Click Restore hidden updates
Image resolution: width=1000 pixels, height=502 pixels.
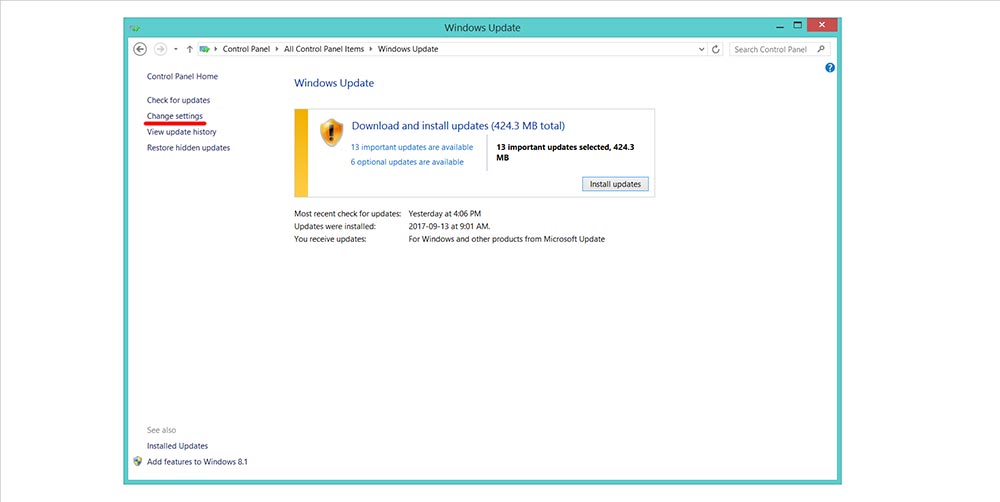tap(189, 148)
